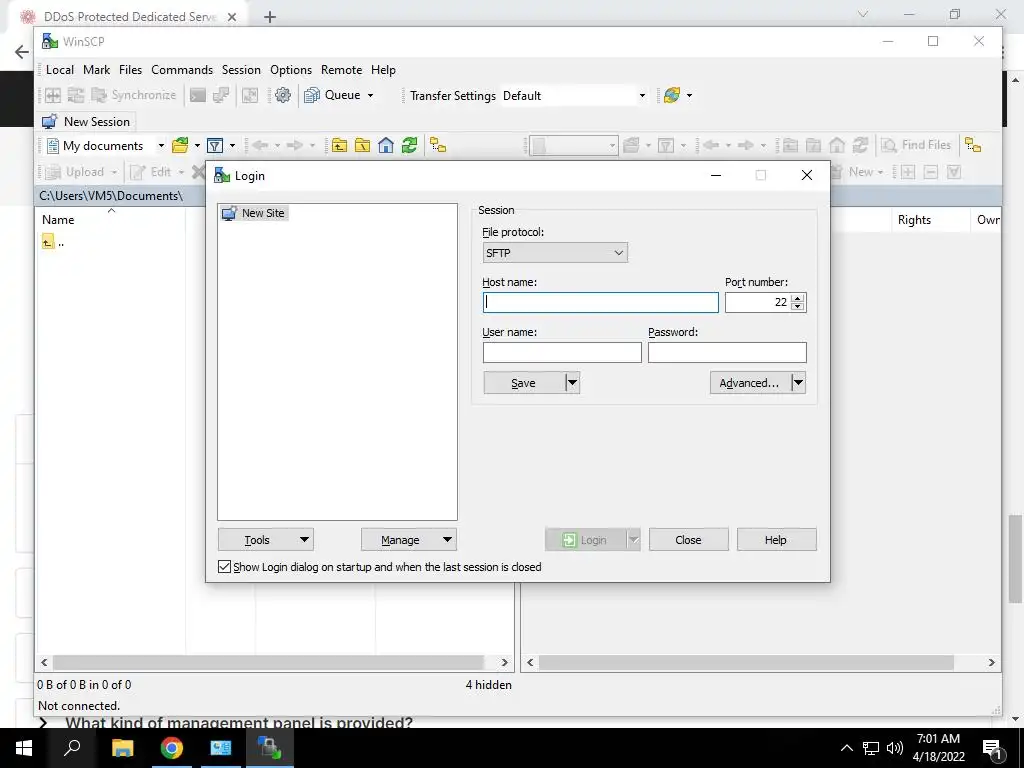Focus the Host name input field
This screenshot has height=768, width=1024.
601,302
